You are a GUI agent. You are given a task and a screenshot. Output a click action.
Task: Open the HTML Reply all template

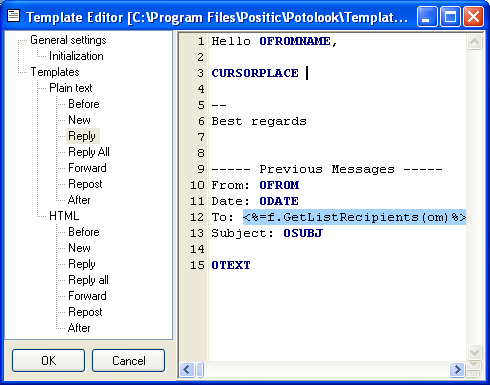click(x=88, y=280)
